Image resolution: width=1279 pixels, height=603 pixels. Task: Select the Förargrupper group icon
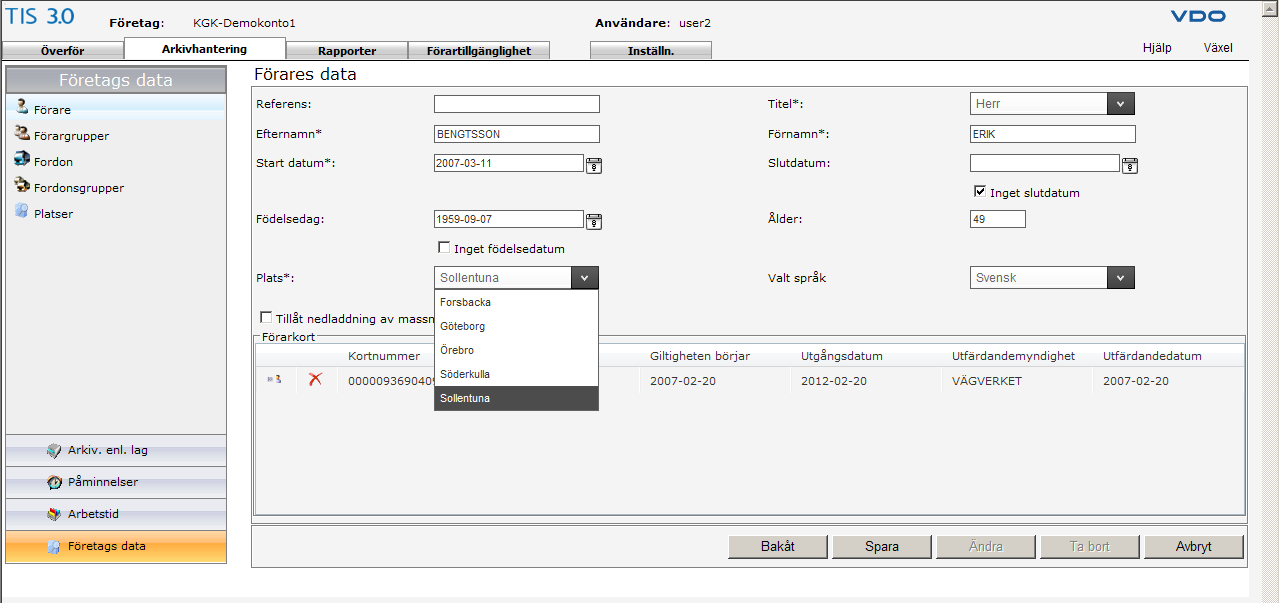click(22, 134)
